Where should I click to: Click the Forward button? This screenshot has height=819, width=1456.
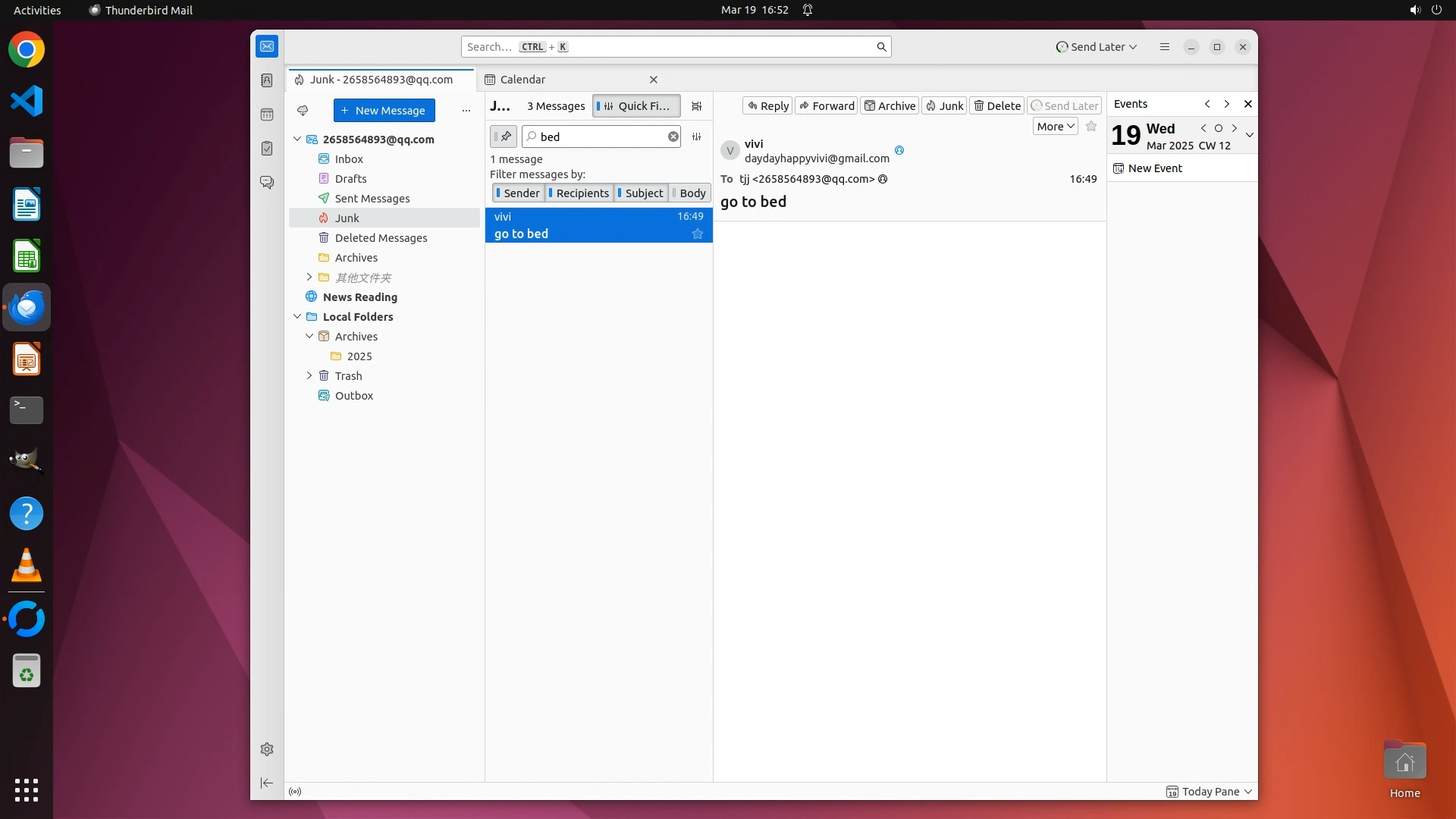point(826,106)
